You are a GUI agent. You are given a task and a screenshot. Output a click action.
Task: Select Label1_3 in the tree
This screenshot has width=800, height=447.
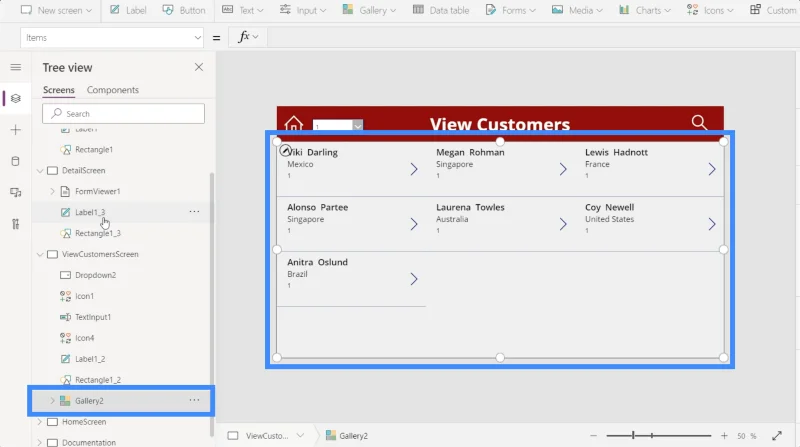click(90, 212)
